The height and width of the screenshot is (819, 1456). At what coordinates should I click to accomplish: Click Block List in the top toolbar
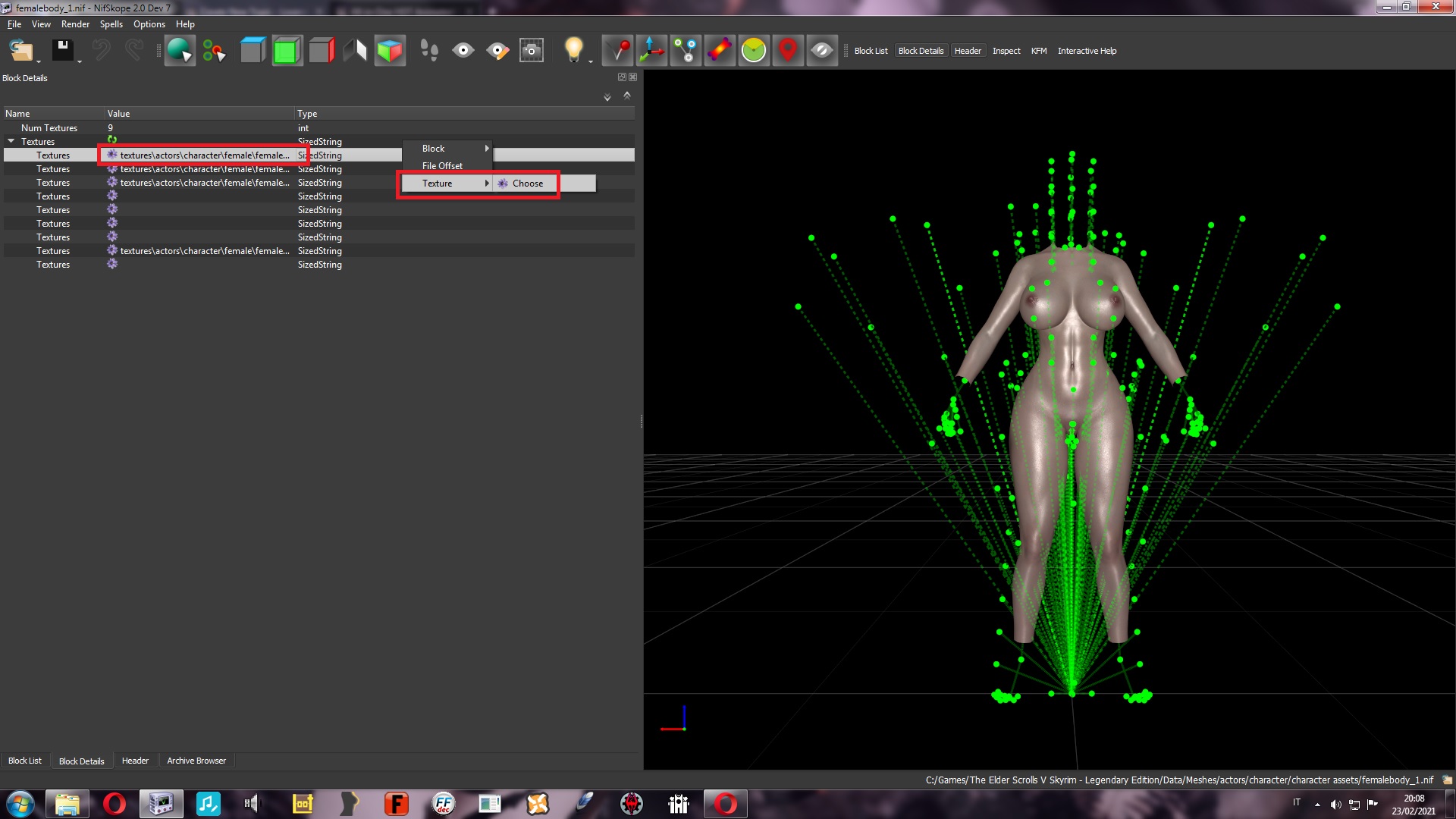pyautogui.click(x=871, y=51)
